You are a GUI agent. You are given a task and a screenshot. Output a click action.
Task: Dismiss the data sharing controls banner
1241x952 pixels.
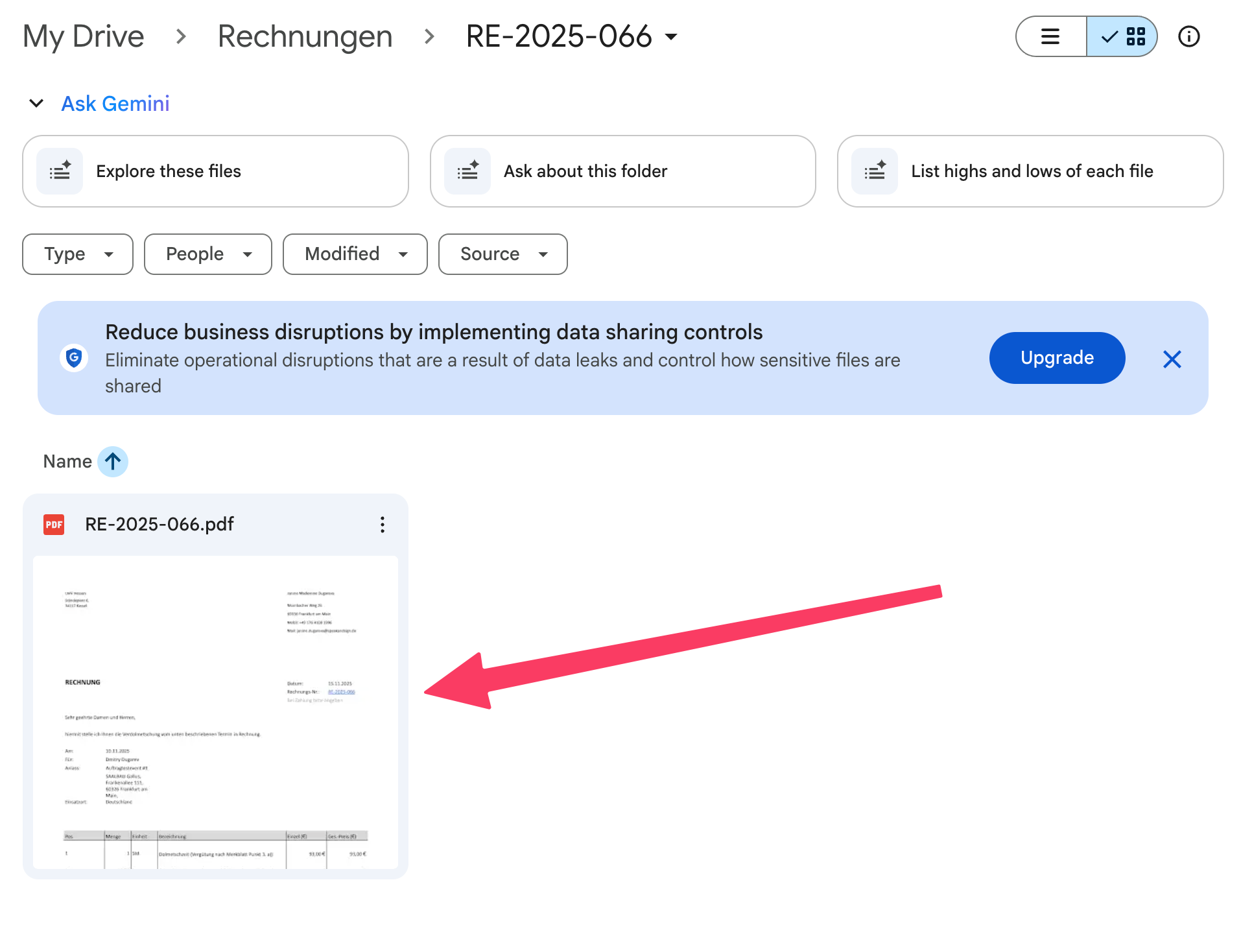click(x=1172, y=359)
